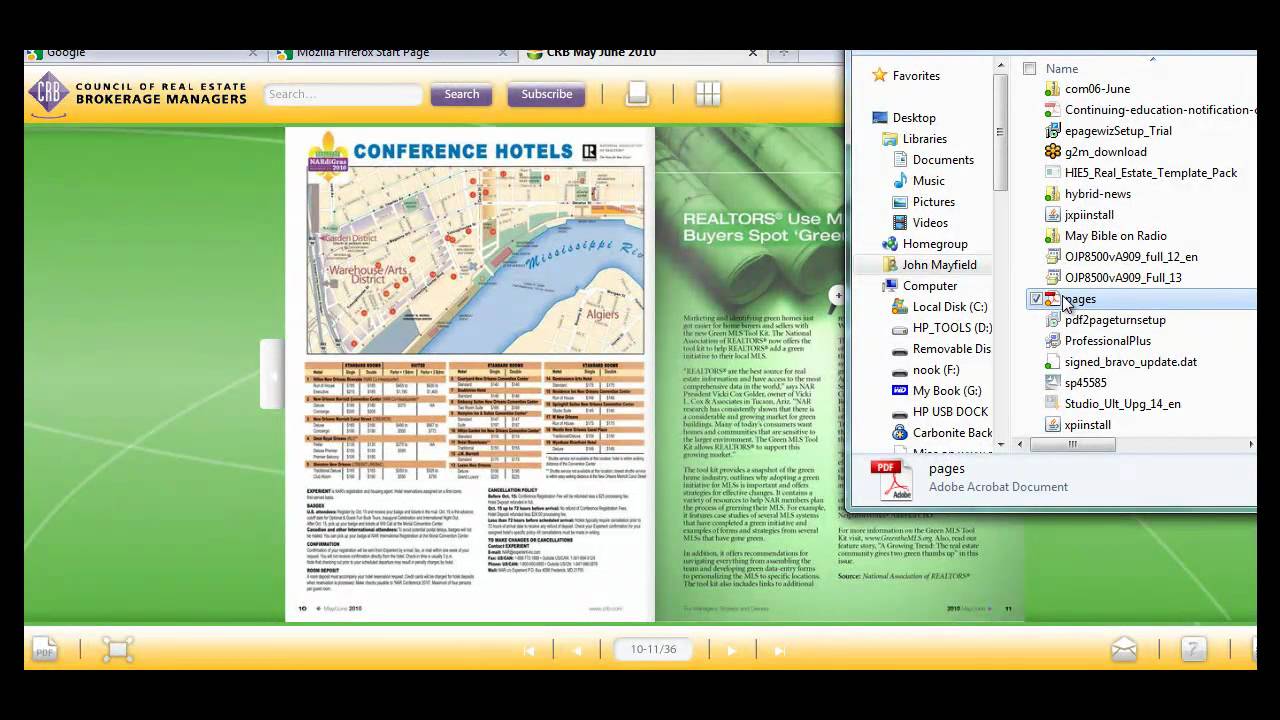Screen dimensions: 1280x720
Task: Select Continuing-education-notification file
Action: tap(1150, 110)
